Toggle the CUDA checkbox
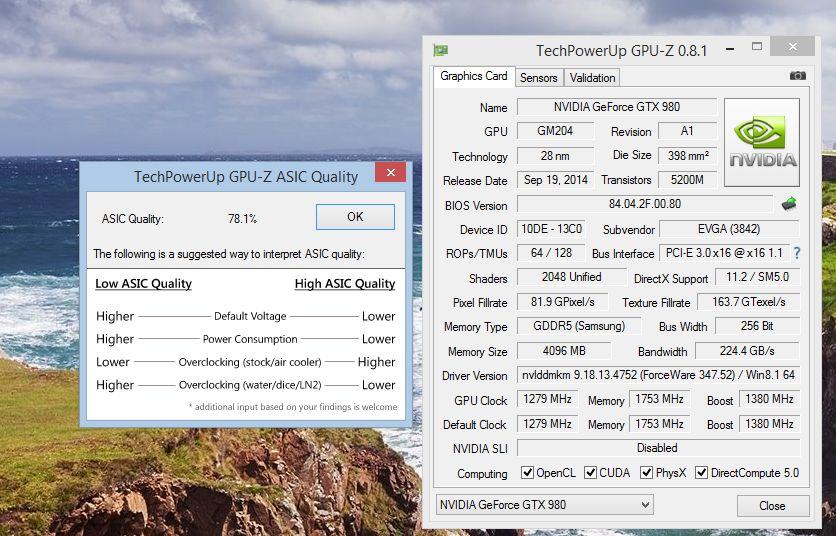 (590, 473)
